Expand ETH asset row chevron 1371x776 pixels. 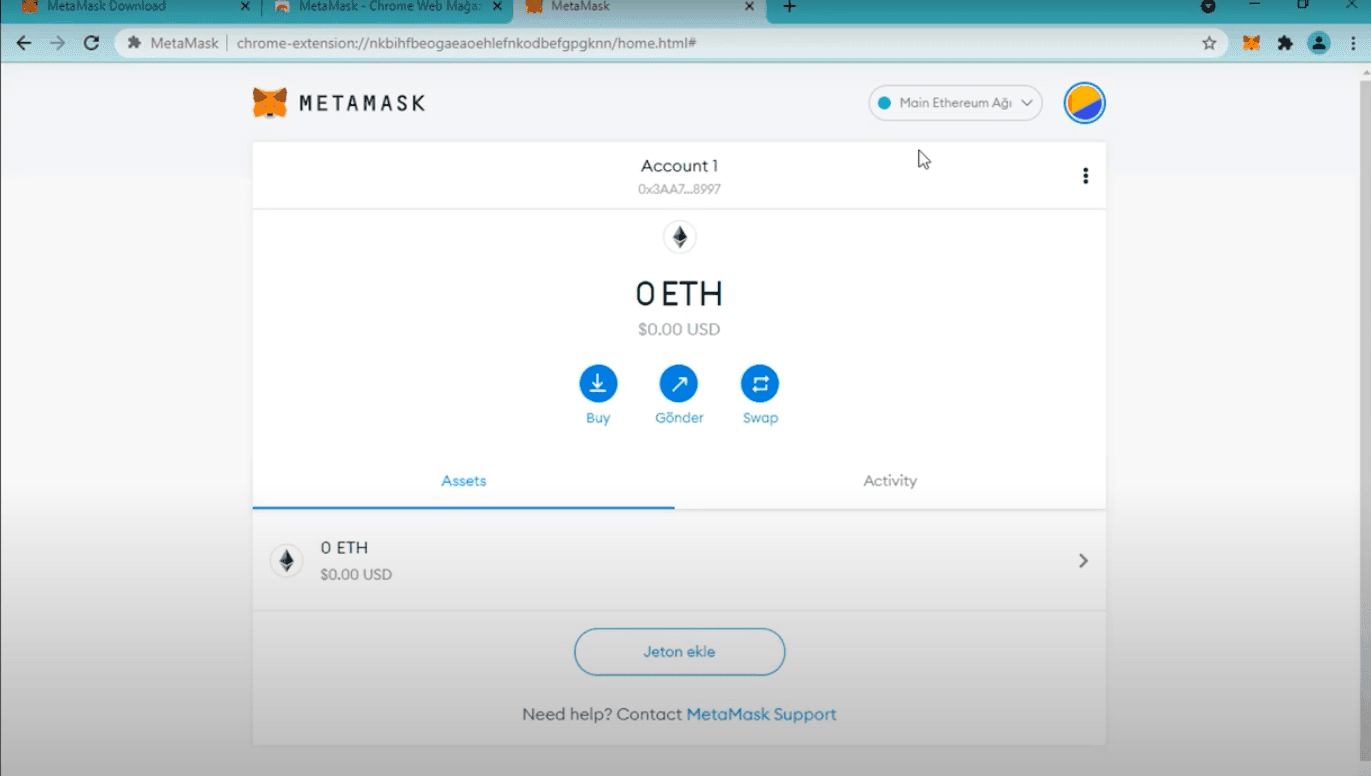(1083, 561)
